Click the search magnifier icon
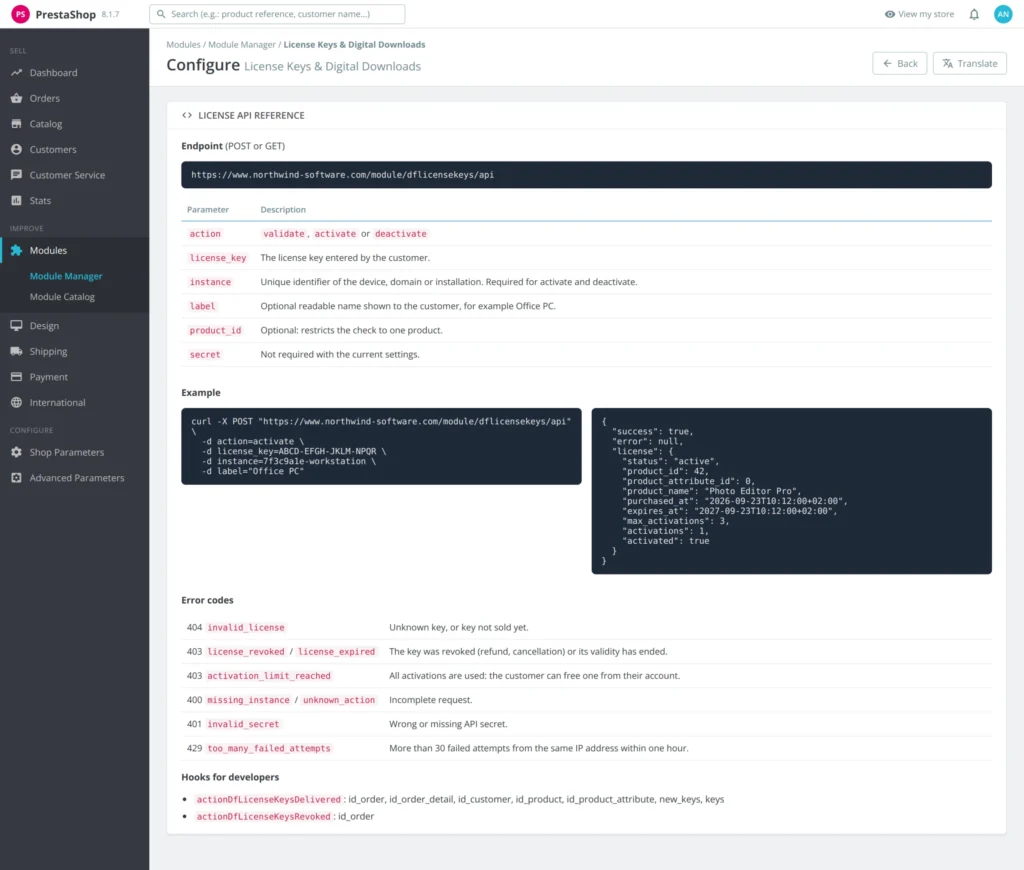The width and height of the screenshot is (1024, 870). click(x=161, y=14)
